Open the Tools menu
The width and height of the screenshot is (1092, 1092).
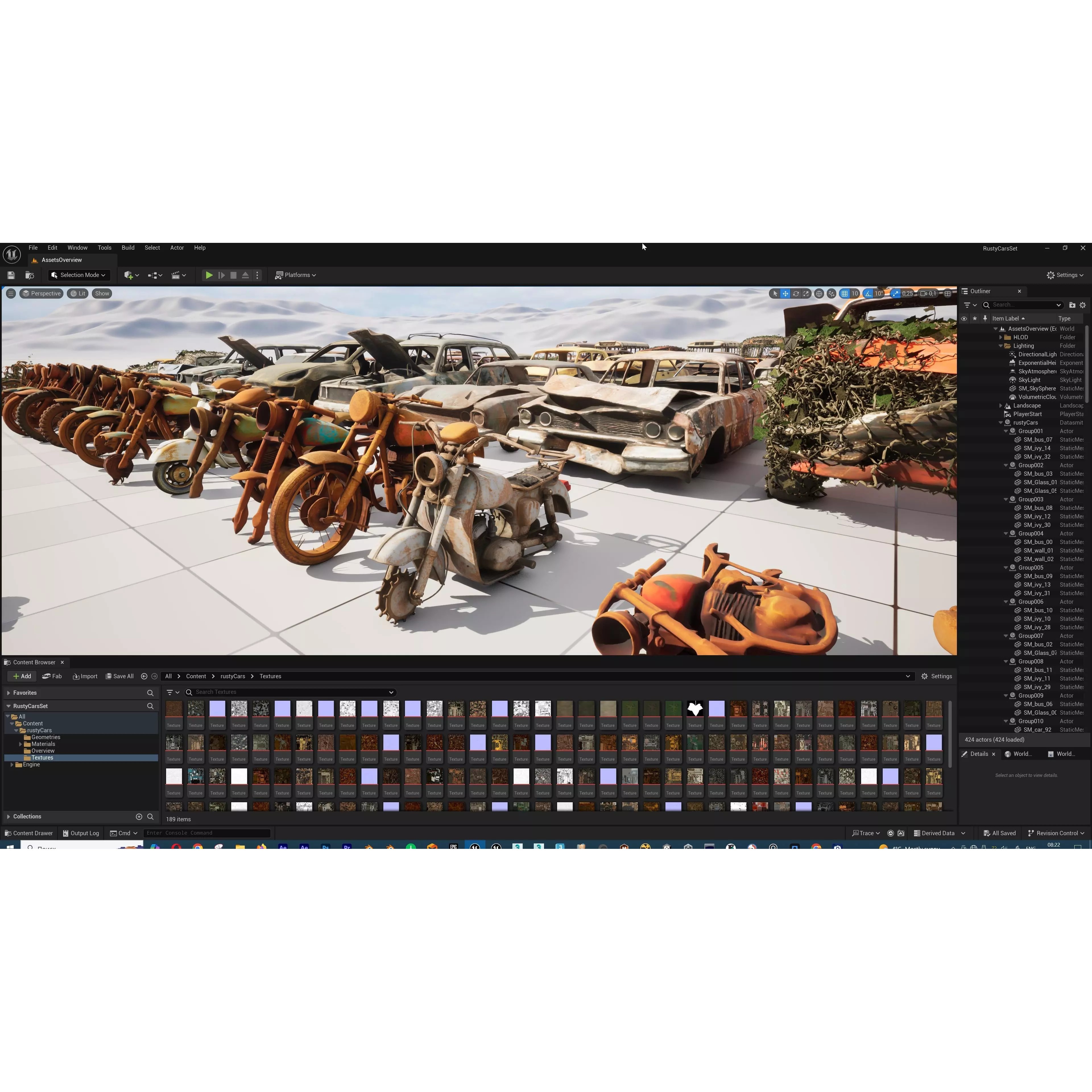(105, 248)
